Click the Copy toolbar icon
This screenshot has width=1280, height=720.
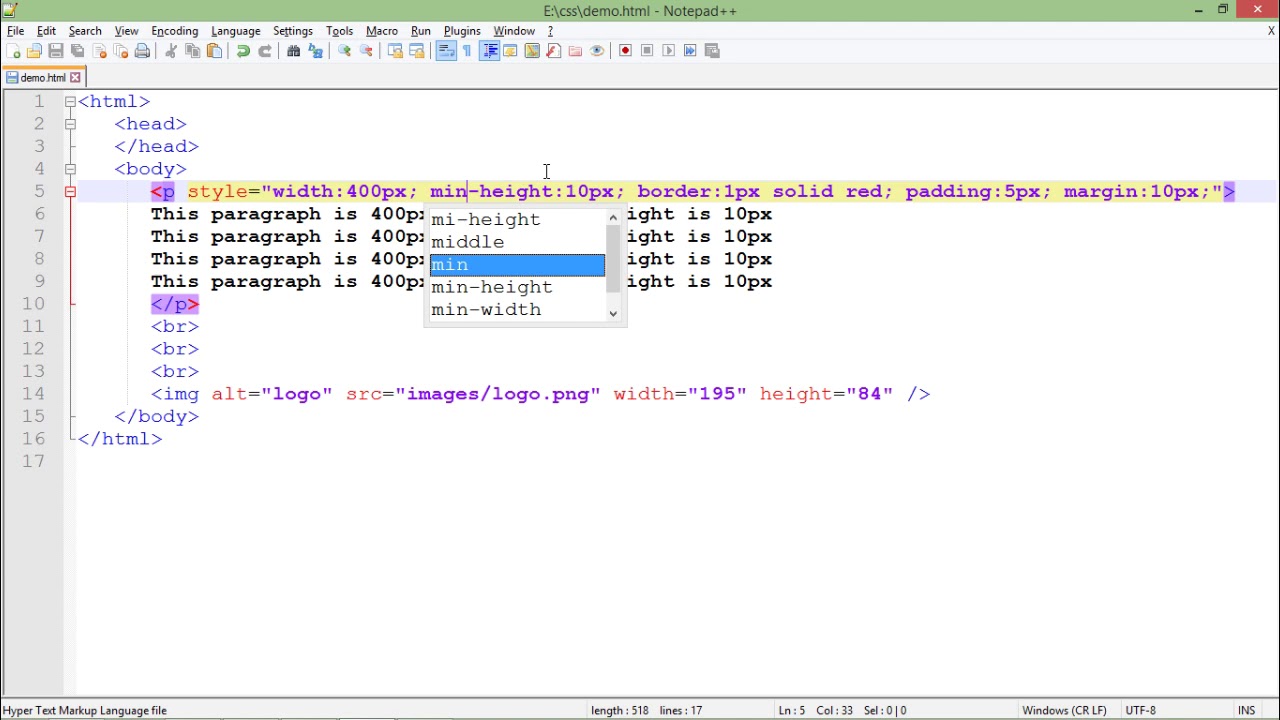pos(193,51)
